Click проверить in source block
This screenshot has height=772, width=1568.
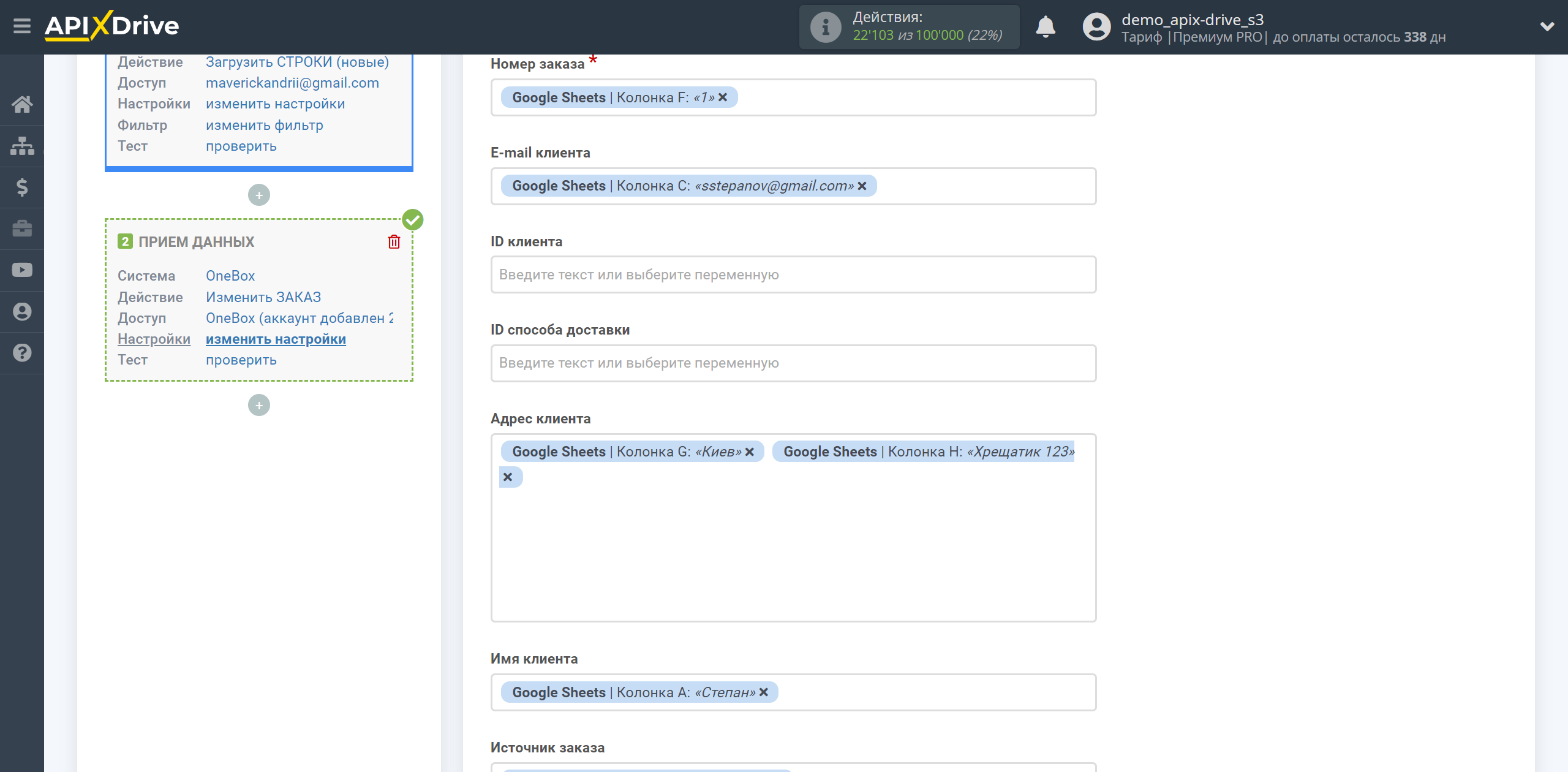tap(241, 146)
